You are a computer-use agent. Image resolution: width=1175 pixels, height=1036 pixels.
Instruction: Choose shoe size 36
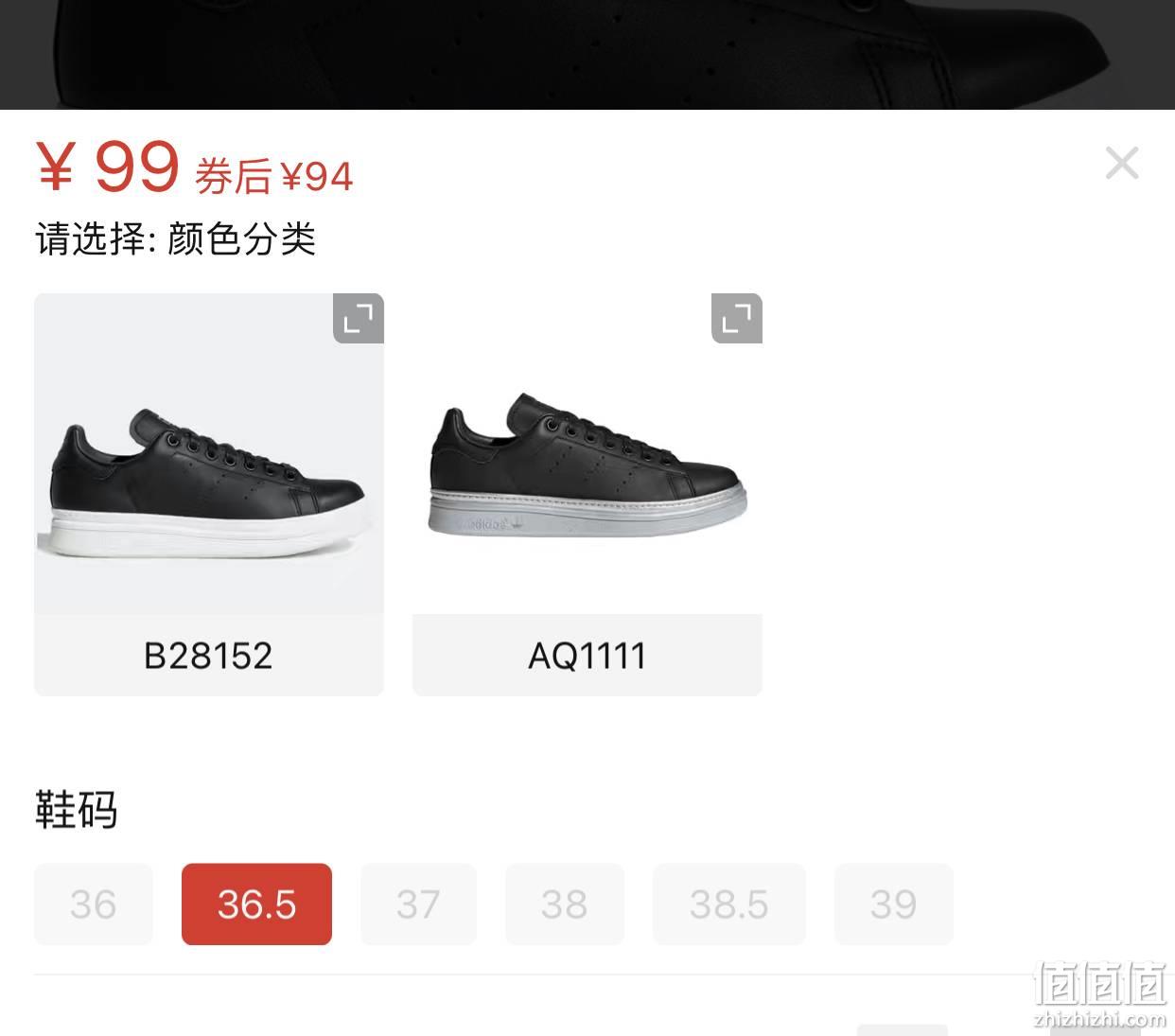(94, 904)
